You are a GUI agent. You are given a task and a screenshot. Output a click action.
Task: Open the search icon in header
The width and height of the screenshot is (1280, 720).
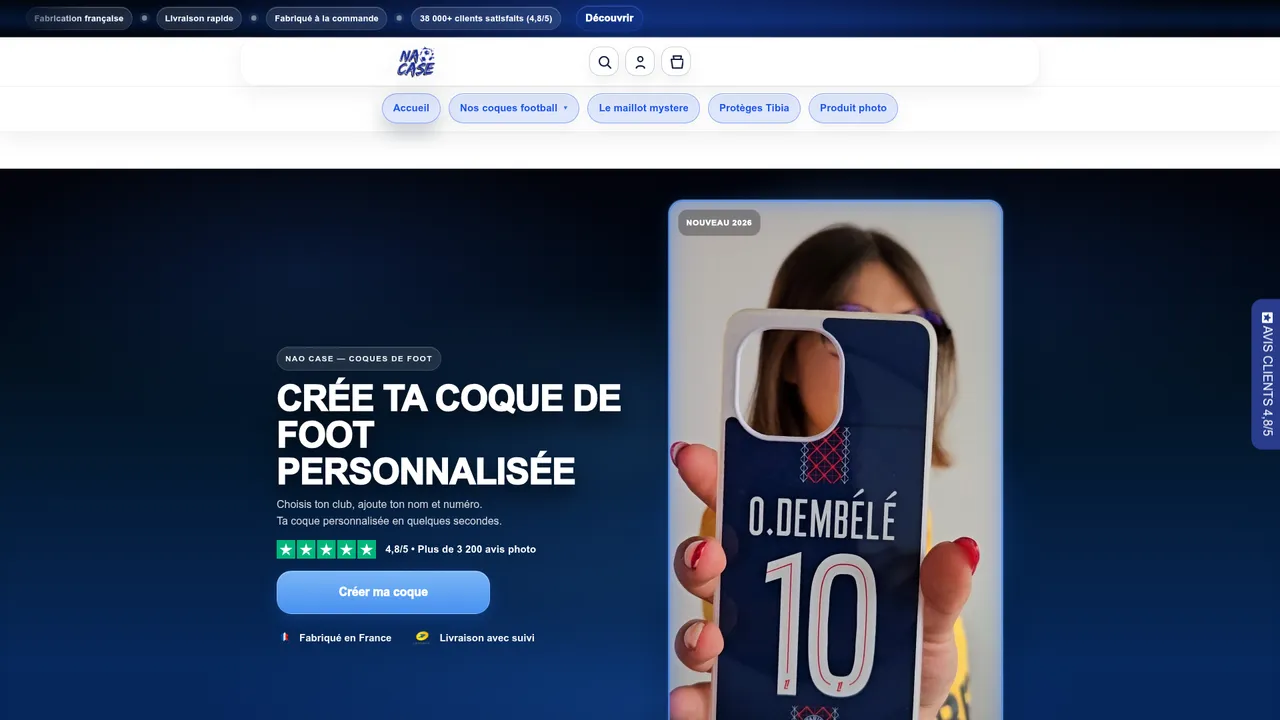[x=604, y=62]
